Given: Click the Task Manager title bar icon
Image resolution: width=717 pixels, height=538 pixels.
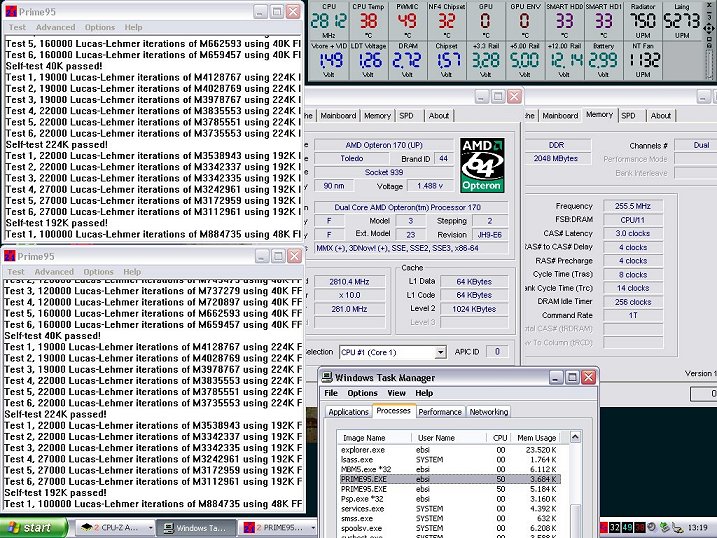Looking at the screenshot, I should pos(326,378).
